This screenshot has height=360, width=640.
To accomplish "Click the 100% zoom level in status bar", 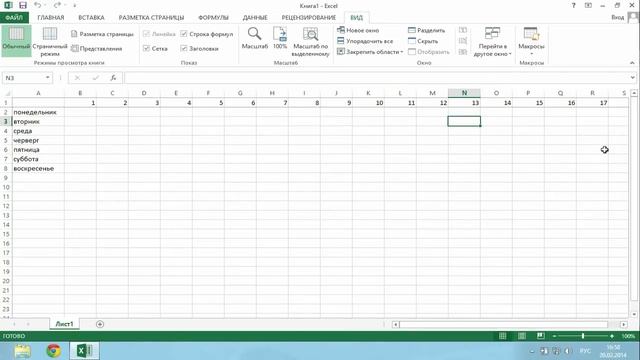I will click(x=628, y=336).
